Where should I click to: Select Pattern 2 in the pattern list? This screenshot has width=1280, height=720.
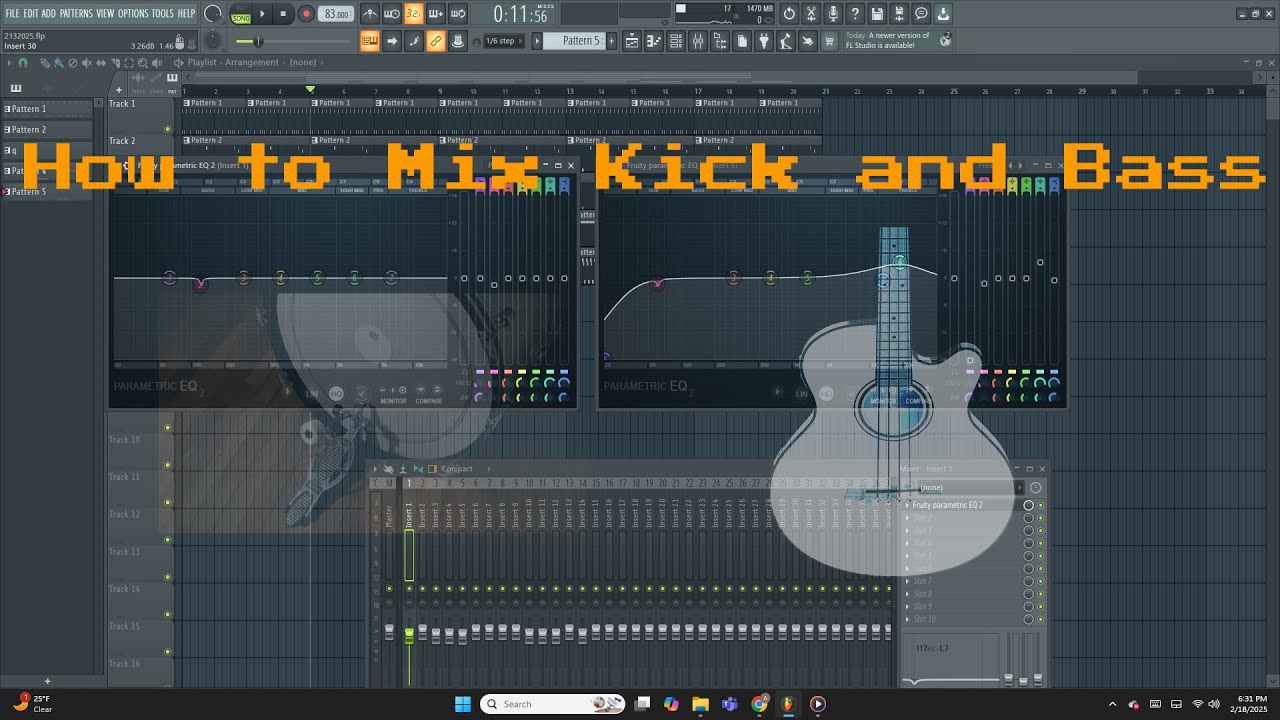(x=47, y=130)
